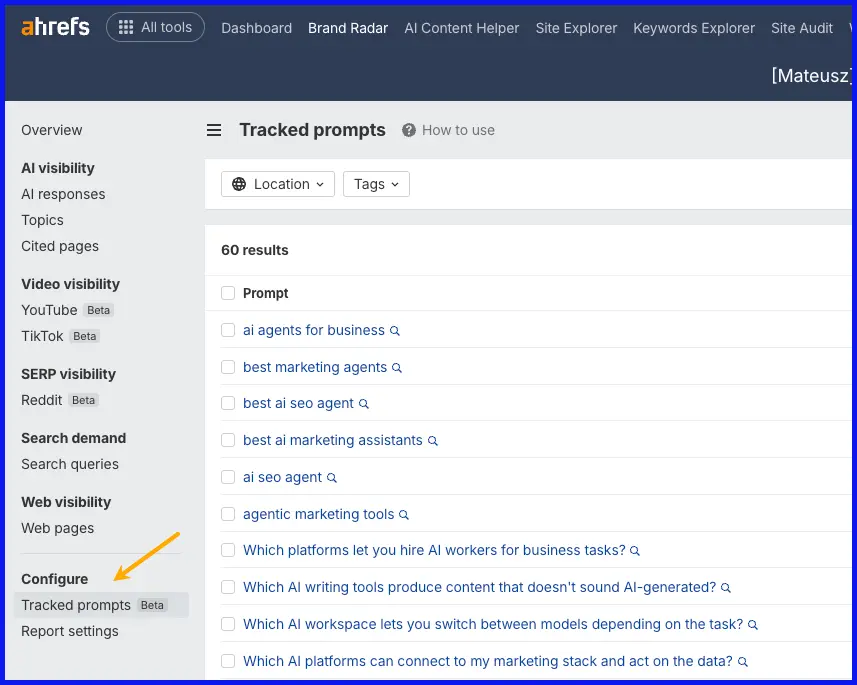Check the 'AI writing tools' prompt row

[228, 587]
